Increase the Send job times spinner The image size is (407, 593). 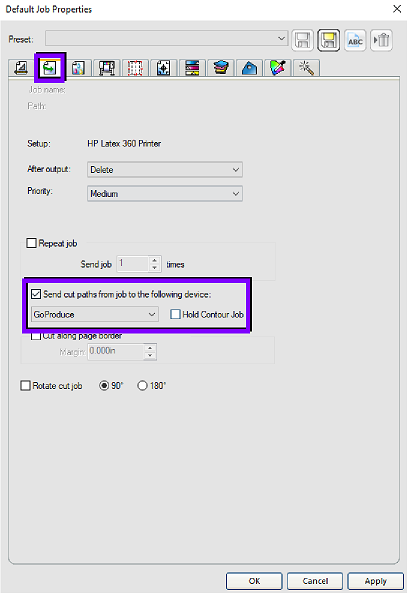point(154,260)
